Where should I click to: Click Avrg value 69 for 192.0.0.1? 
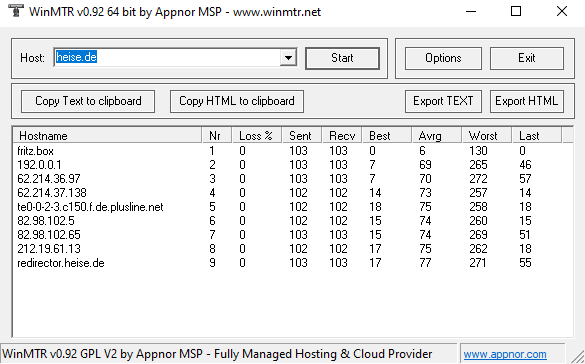pyautogui.click(x=425, y=165)
